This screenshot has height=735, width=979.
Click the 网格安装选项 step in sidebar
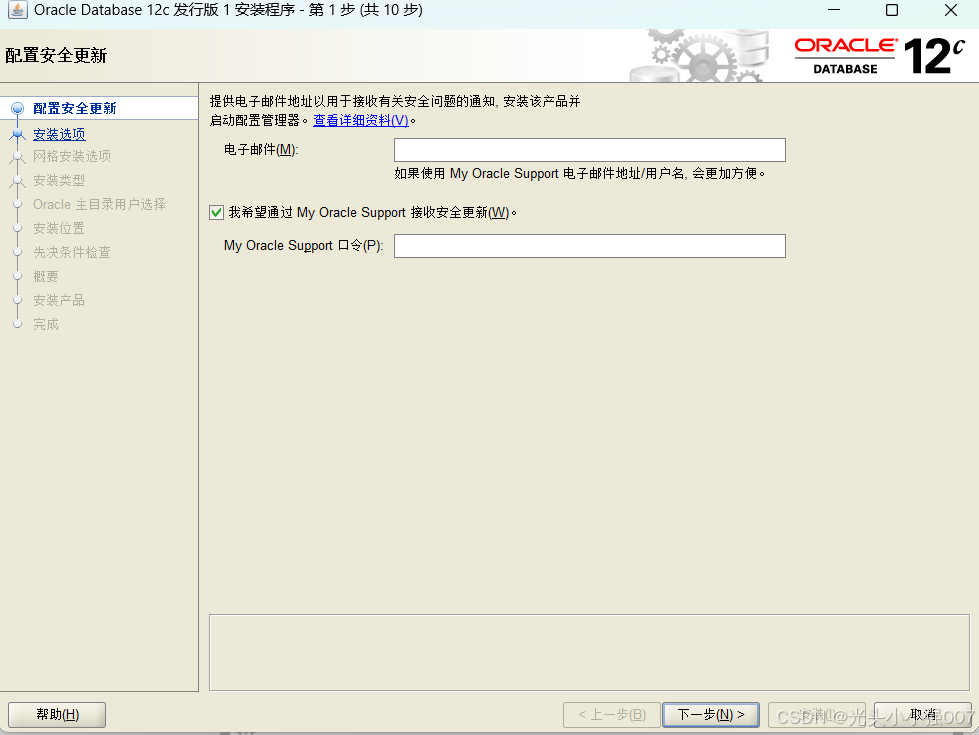point(72,156)
